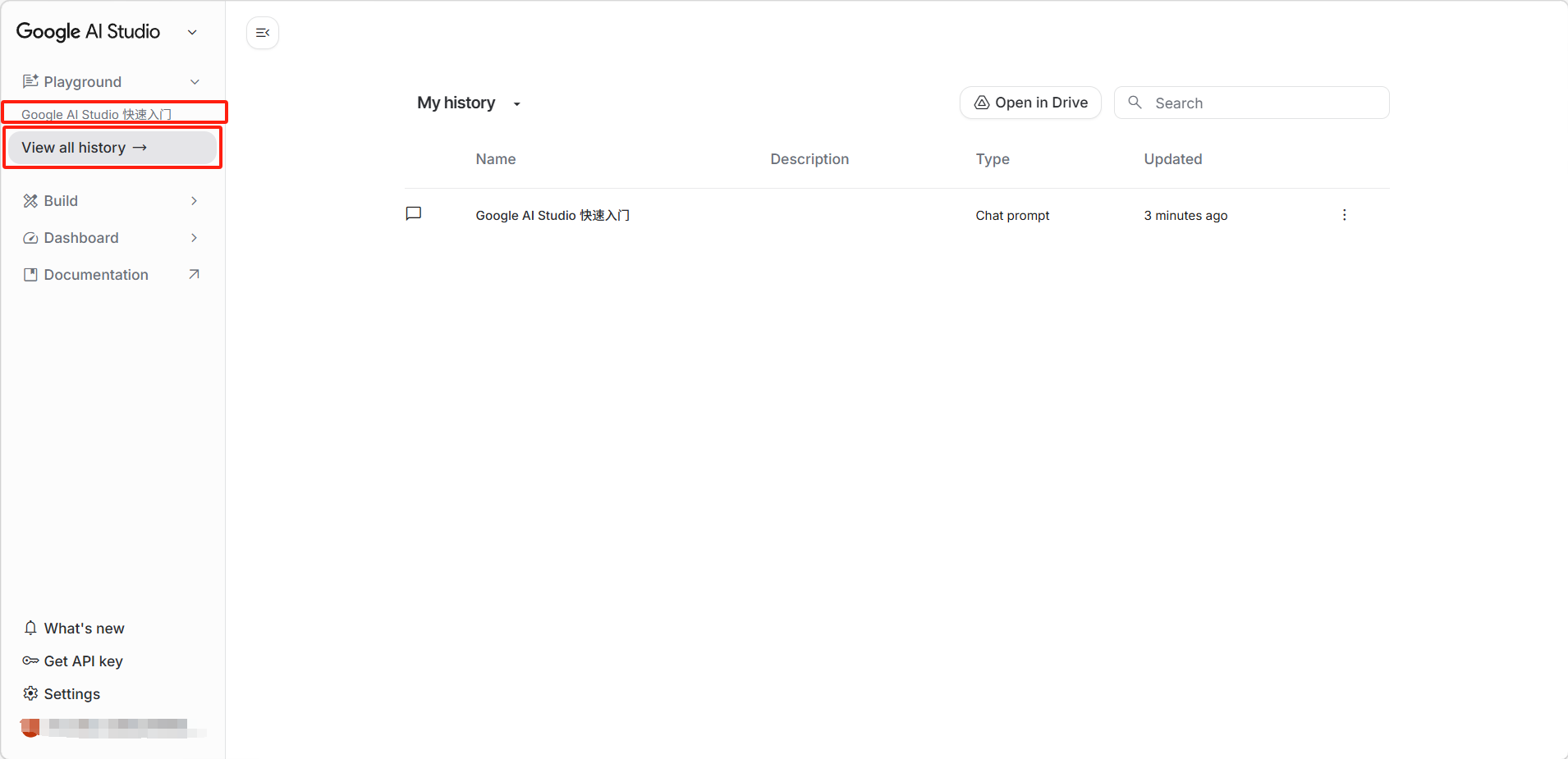Open the recent Google AI Studio 快速入门 sidebar item
Screen dimensions: 1568x759
pyautogui.click(x=96, y=114)
